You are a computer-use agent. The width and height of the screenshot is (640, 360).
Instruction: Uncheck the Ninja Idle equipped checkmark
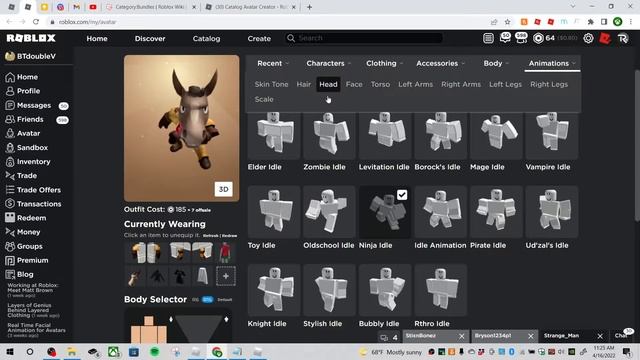(x=402, y=195)
